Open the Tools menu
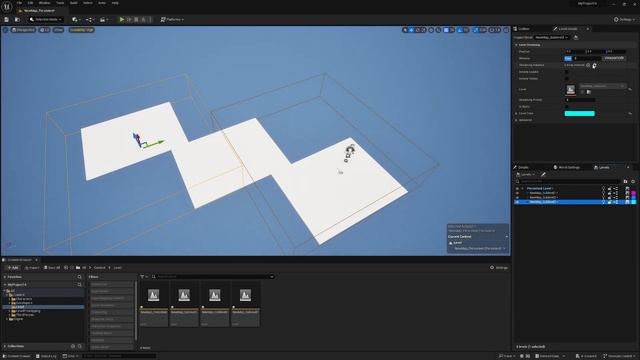The image size is (640, 360). click(60, 3)
